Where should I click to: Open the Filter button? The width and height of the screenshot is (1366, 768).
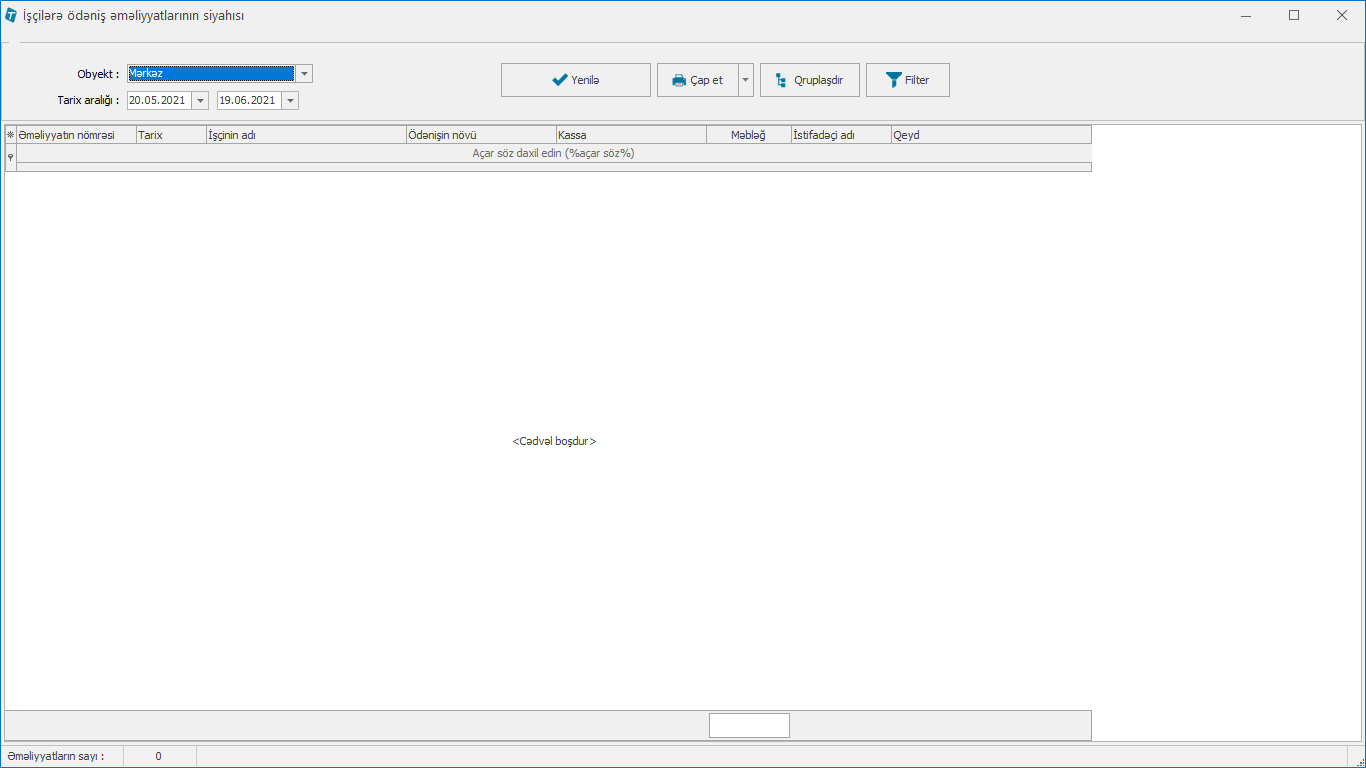point(907,80)
